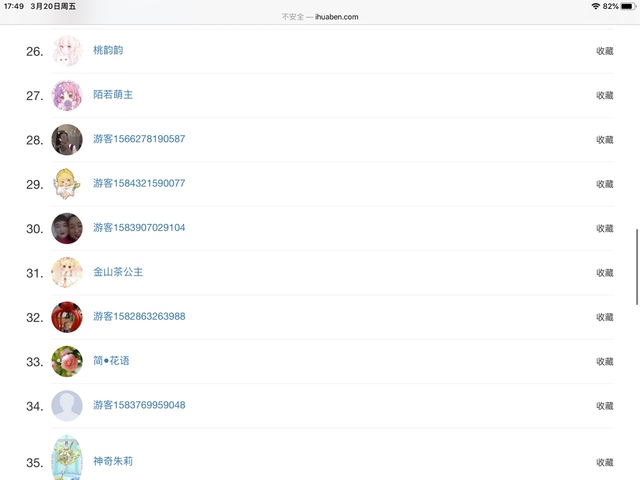Screen dimensions: 640x480
Task: Open profile link 陌若萌主
Action: pyautogui.click(x=113, y=95)
